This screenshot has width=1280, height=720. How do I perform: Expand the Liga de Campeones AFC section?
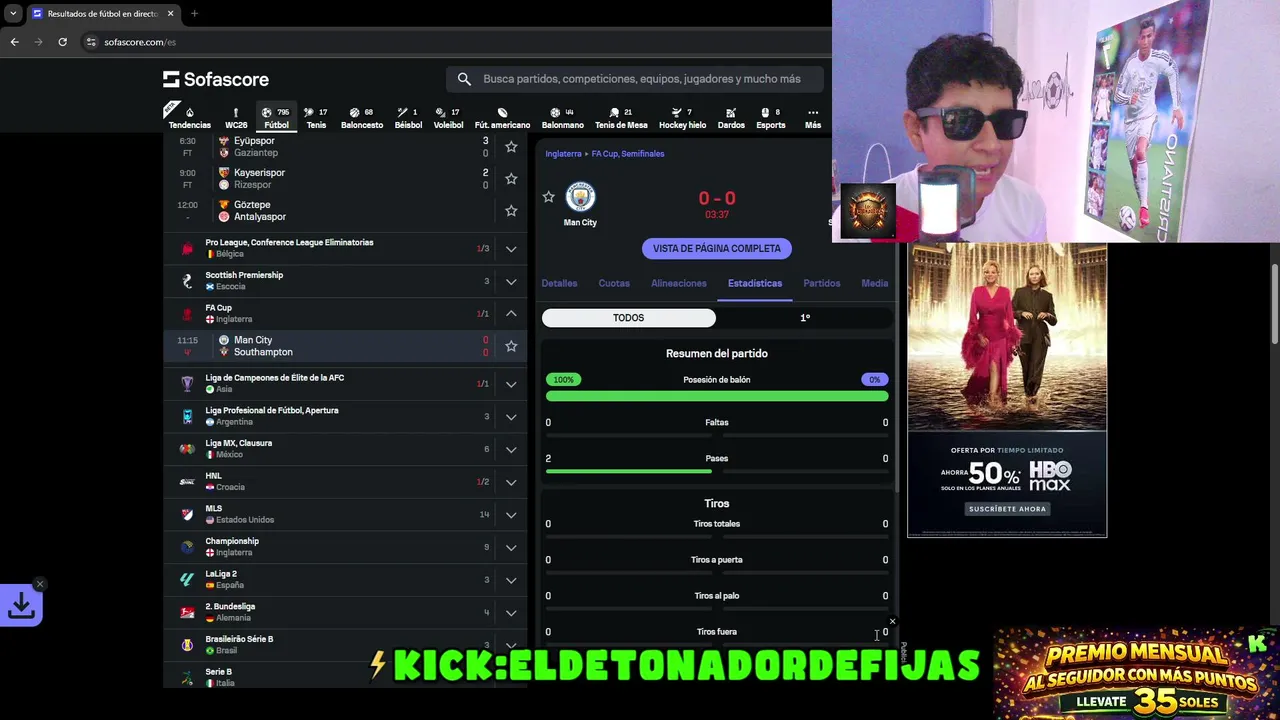pyautogui.click(x=511, y=384)
